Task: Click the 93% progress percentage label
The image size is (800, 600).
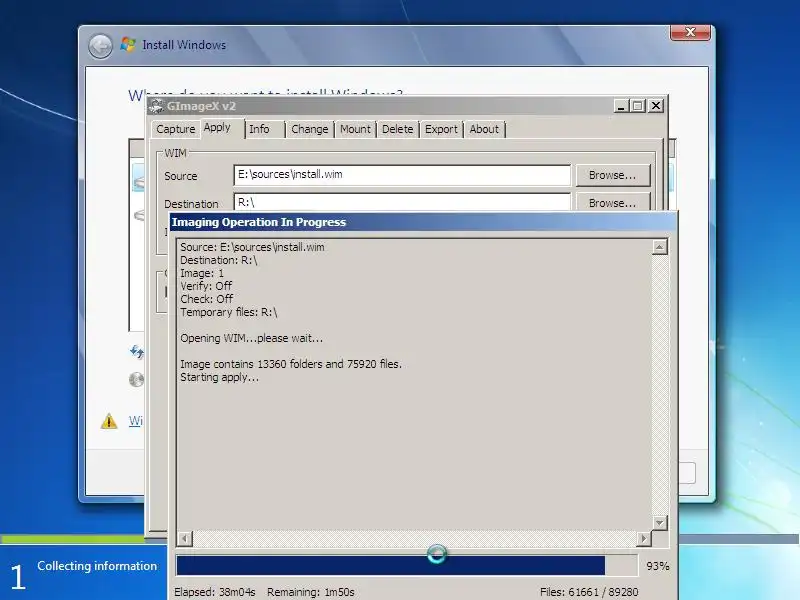Action: click(658, 566)
